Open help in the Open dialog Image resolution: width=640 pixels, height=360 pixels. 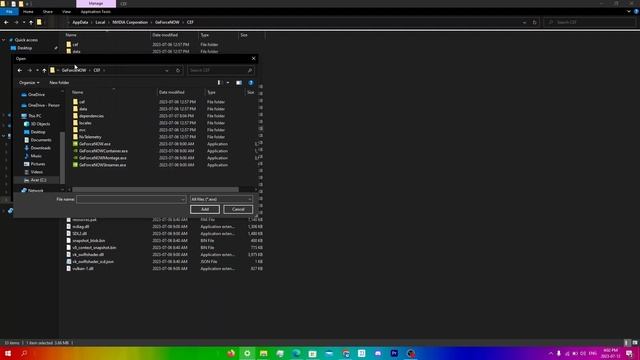coord(251,83)
